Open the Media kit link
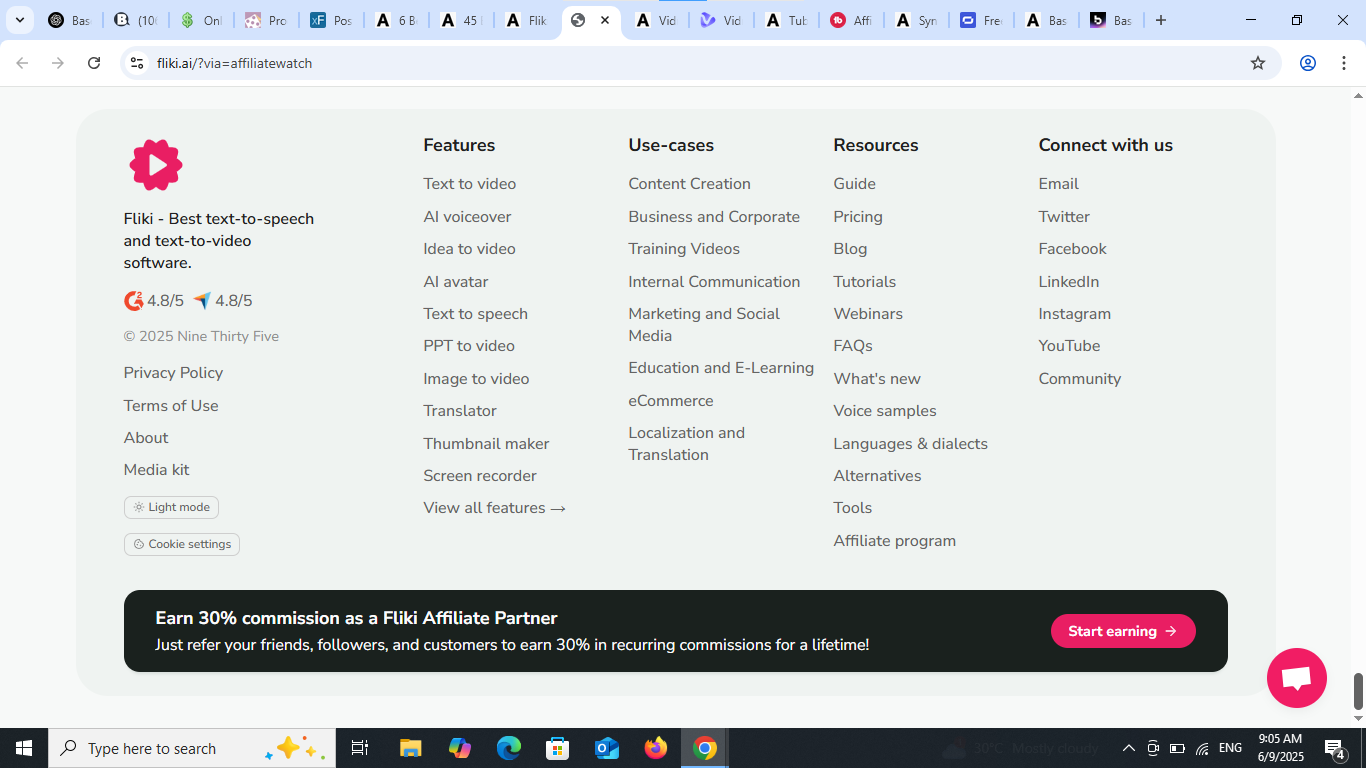The image size is (1366, 768). 156,470
